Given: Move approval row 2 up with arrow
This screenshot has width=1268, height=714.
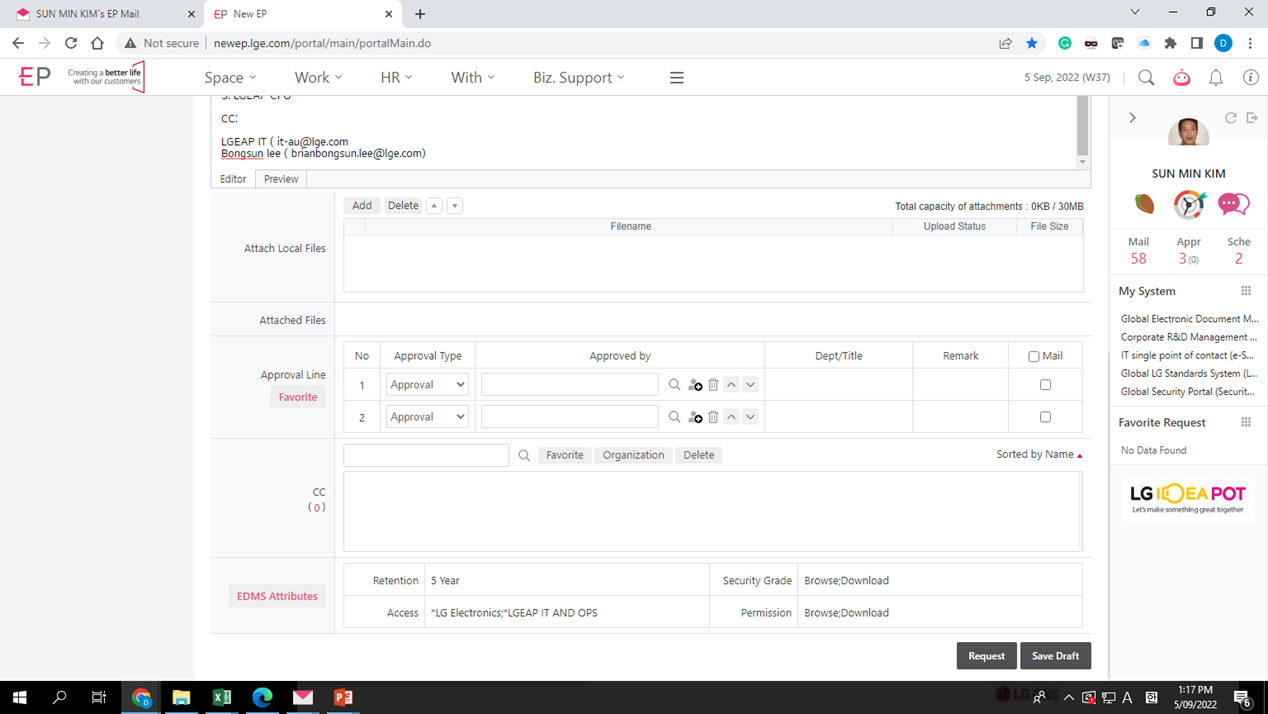Looking at the screenshot, I should [732, 417].
